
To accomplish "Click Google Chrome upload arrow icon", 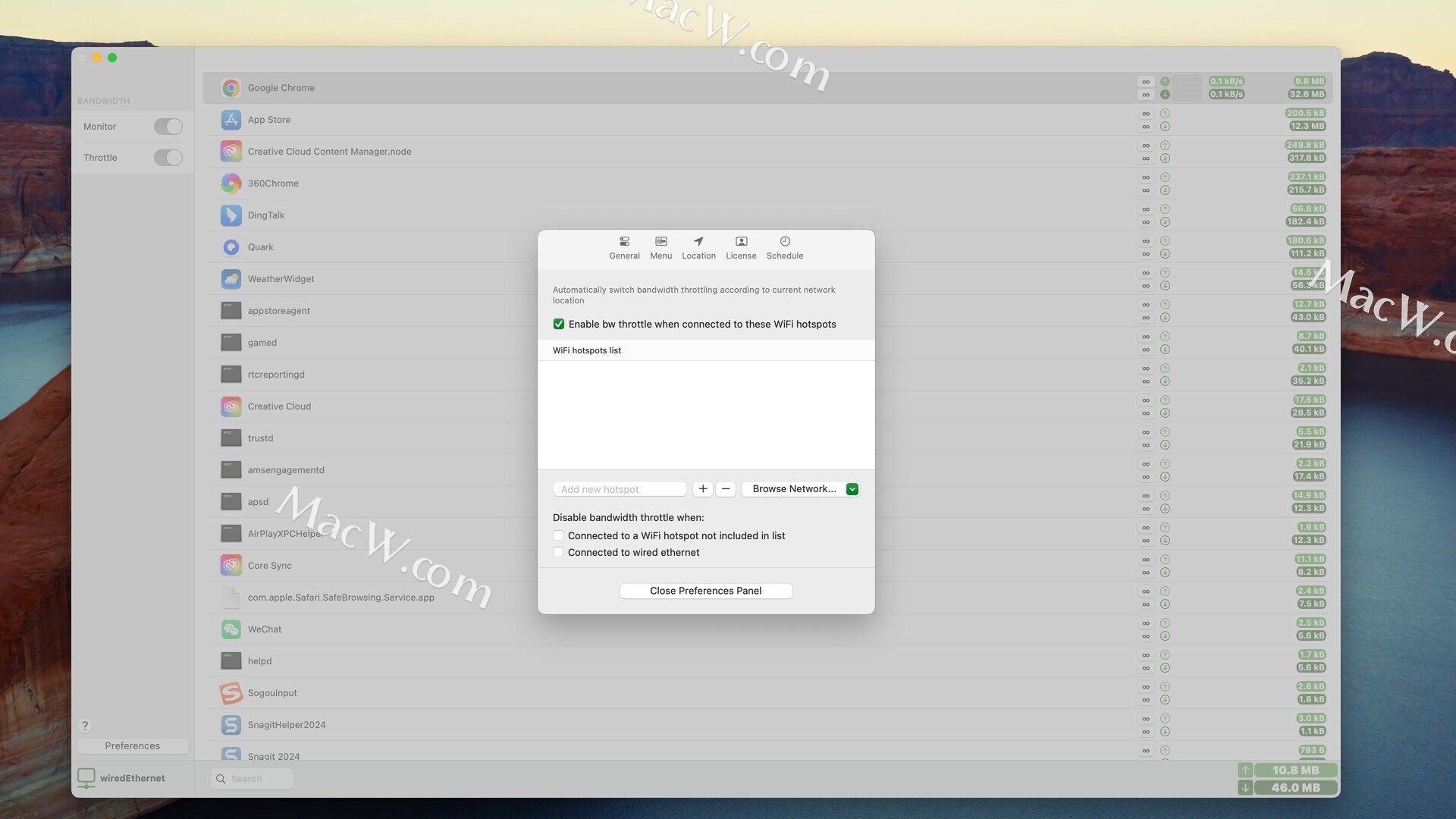I will point(1165,81).
